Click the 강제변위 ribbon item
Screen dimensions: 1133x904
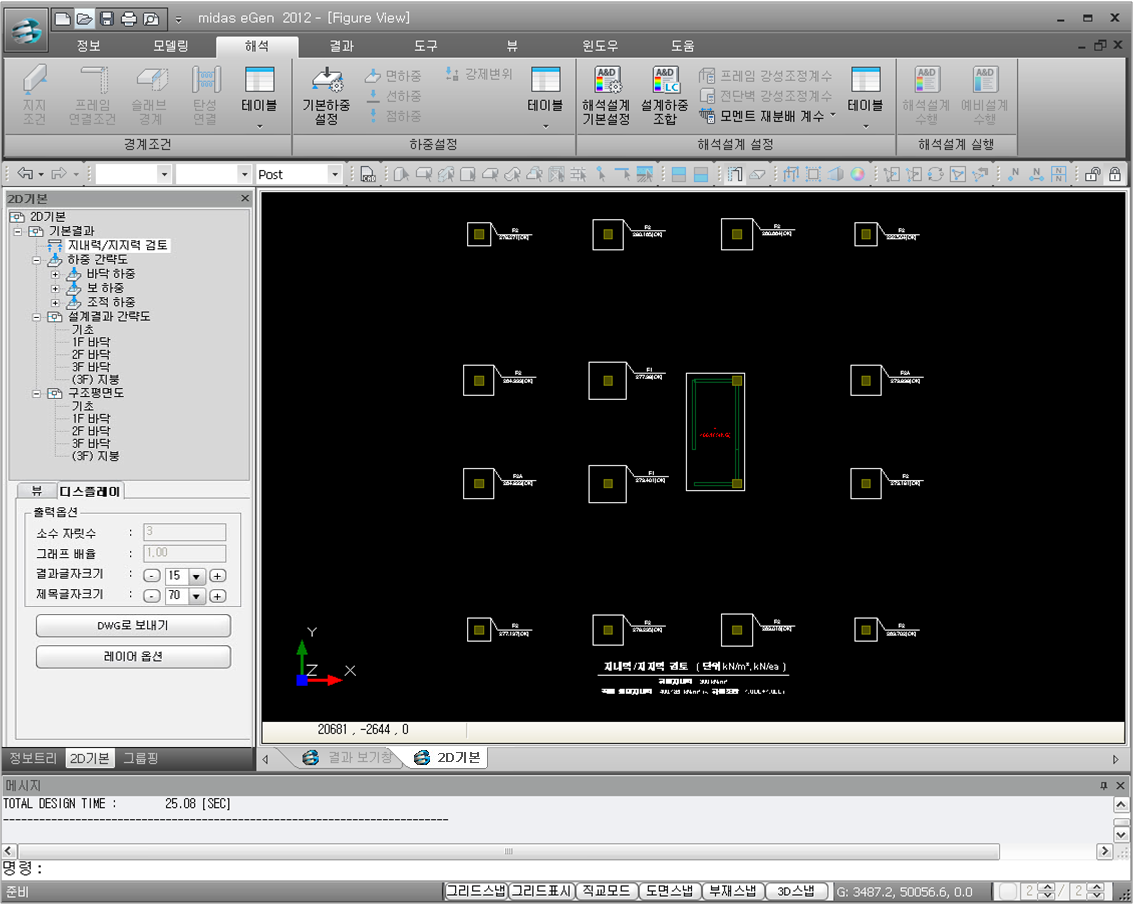[479, 74]
